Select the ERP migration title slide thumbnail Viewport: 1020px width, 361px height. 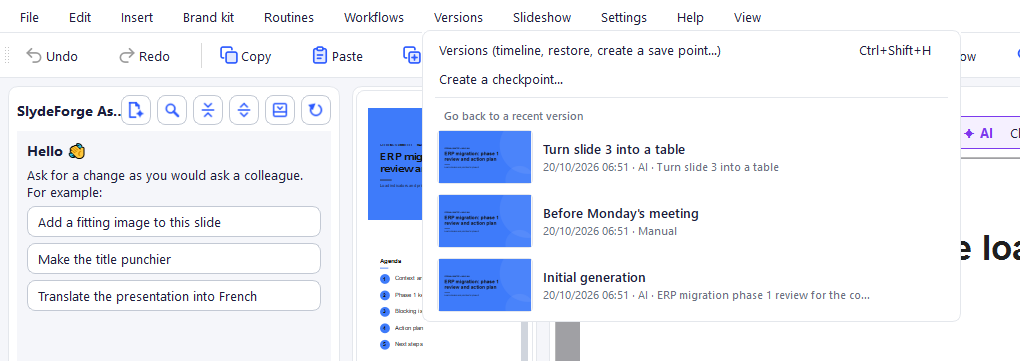tap(396, 164)
